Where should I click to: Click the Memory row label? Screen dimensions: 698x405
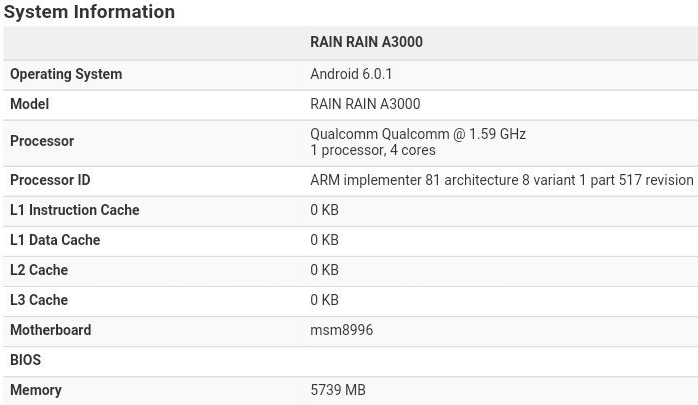pyautogui.click(x=36, y=390)
